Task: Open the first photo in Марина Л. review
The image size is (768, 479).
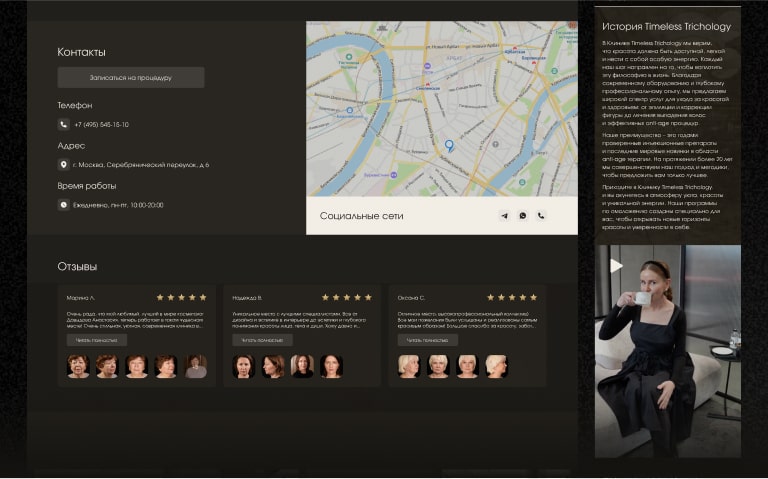Action: pyautogui.click(x=78, y=366)
